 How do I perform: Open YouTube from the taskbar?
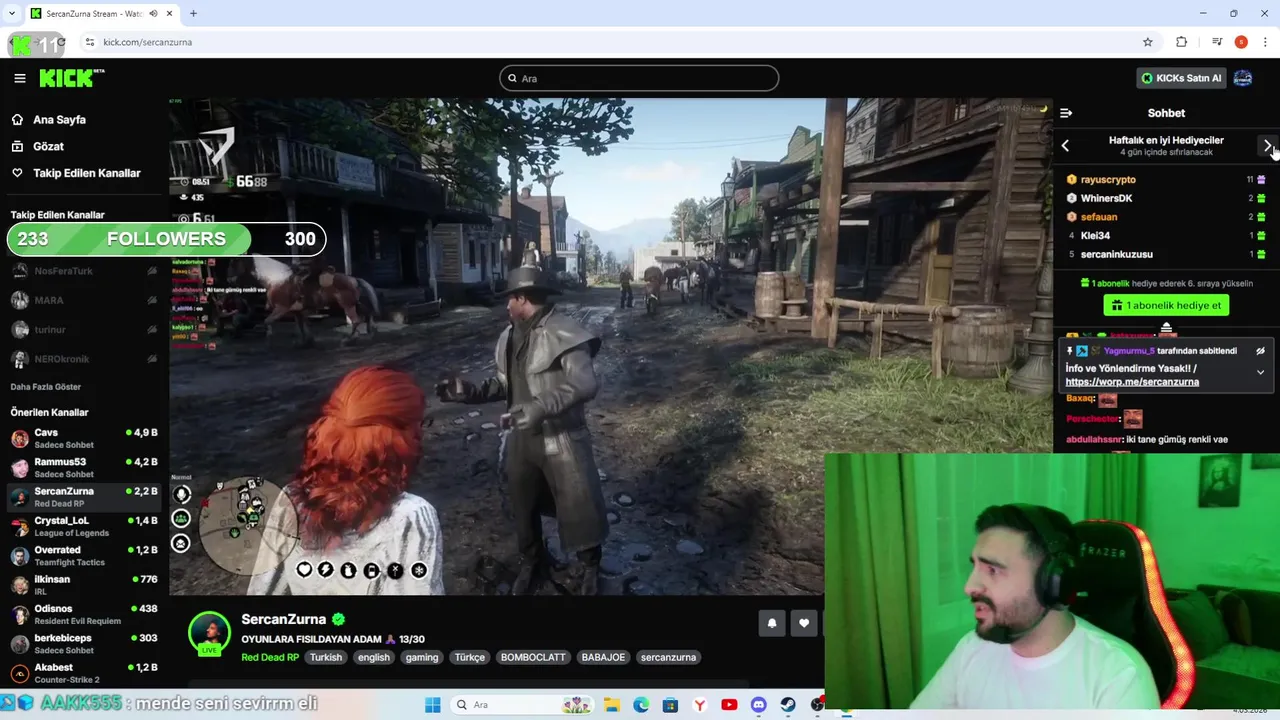[x=729, y=705]
